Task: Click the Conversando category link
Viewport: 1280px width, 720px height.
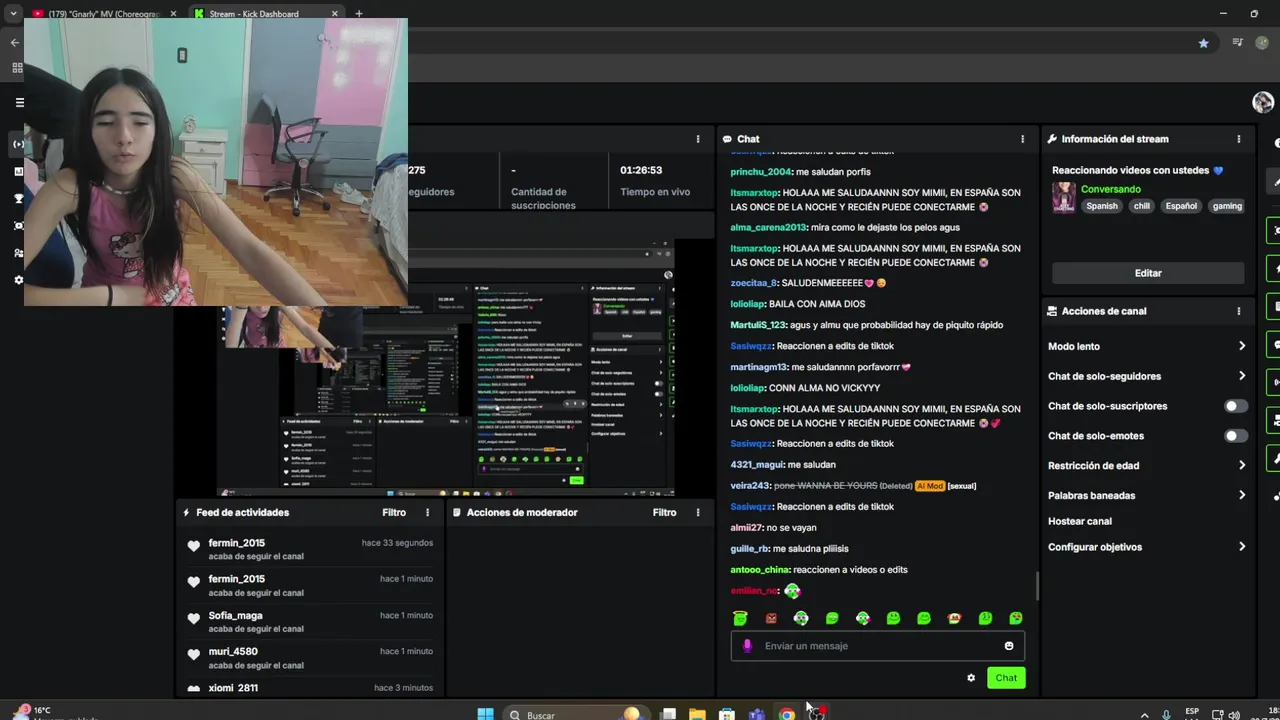Action: pyautogui.click(x=1110, y=189)
